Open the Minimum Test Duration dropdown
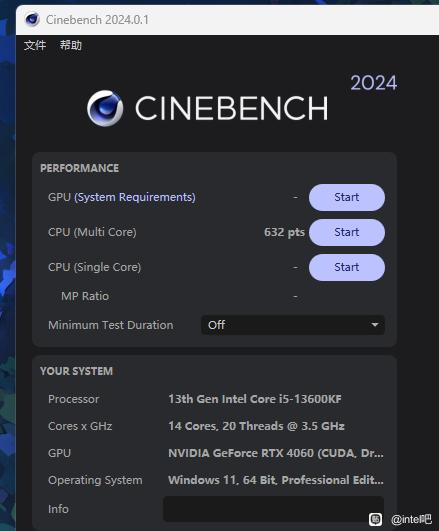Viewport: 439px width, 531px height. [x=293, y=325]
